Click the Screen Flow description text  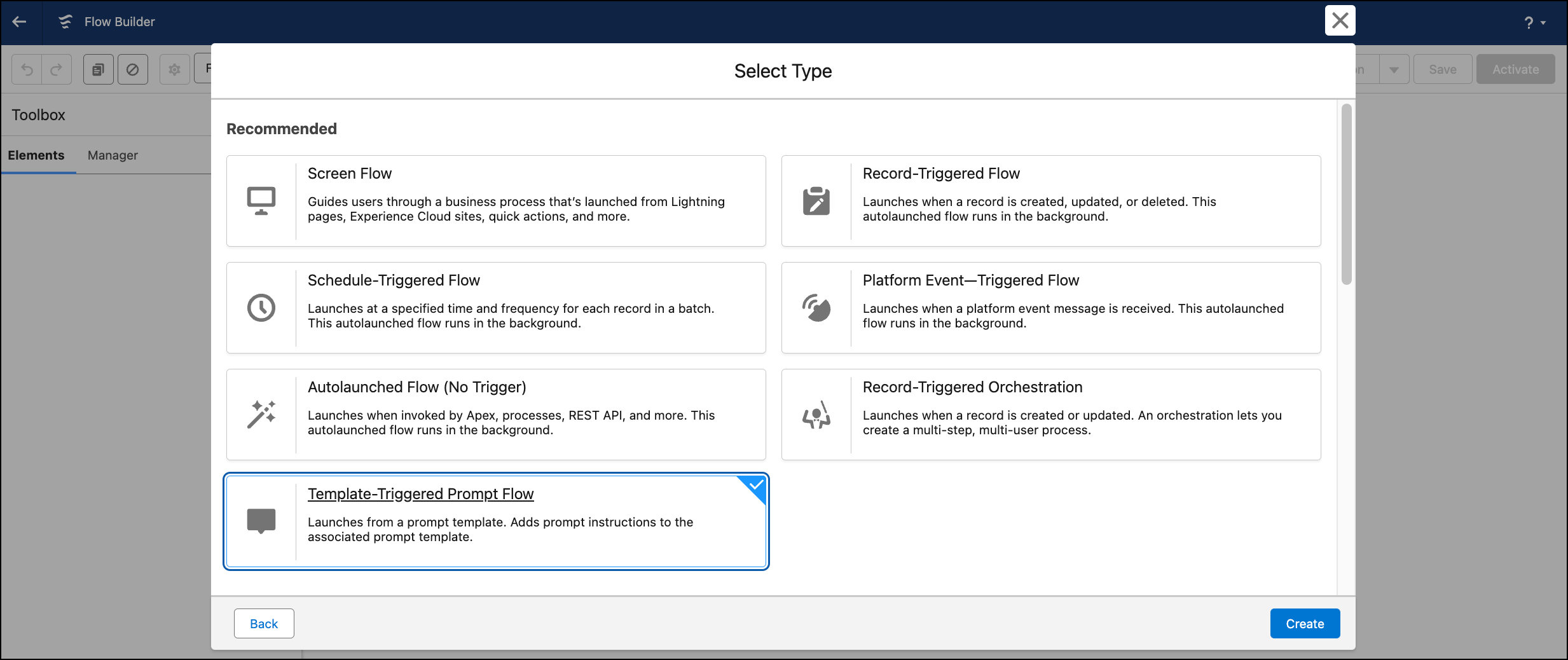(x=516, y=209)
